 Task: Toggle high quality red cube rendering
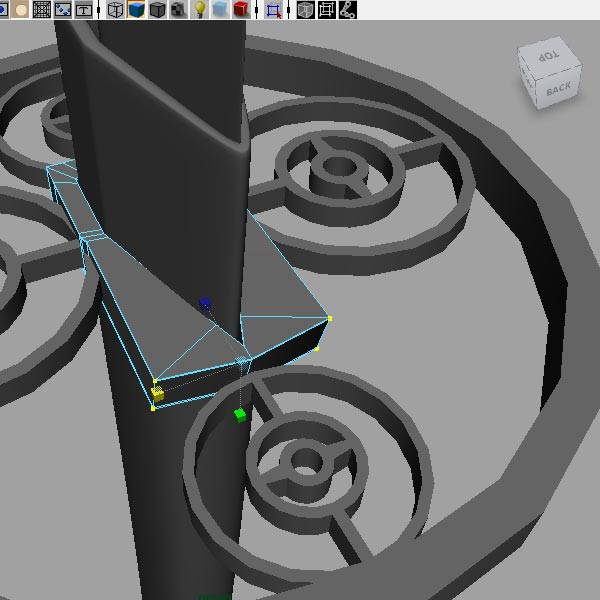tap(241, 10)
